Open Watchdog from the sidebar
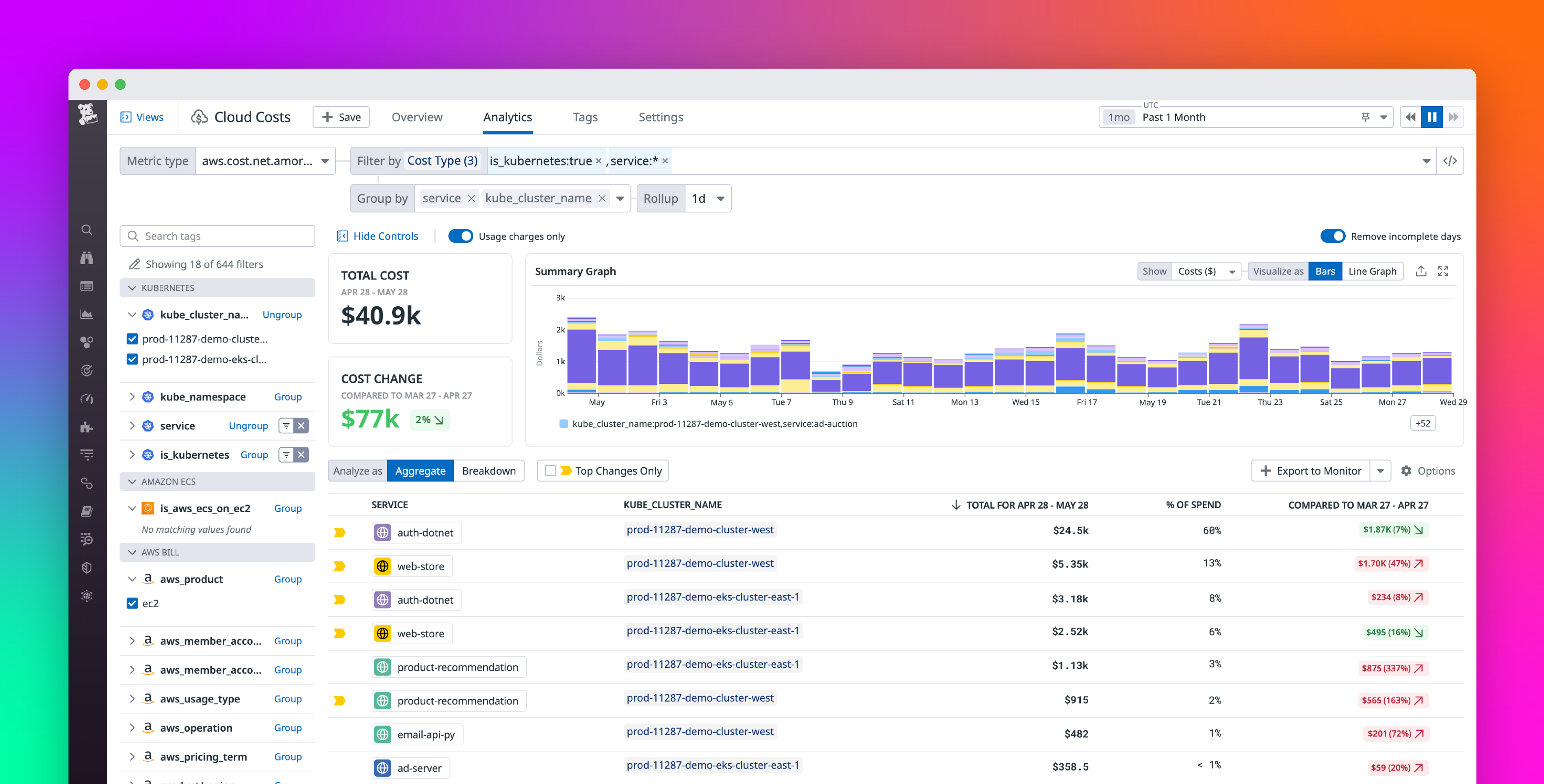Image resolution: width=1544 pixels, height=784 pixels. tap(87, 258)
